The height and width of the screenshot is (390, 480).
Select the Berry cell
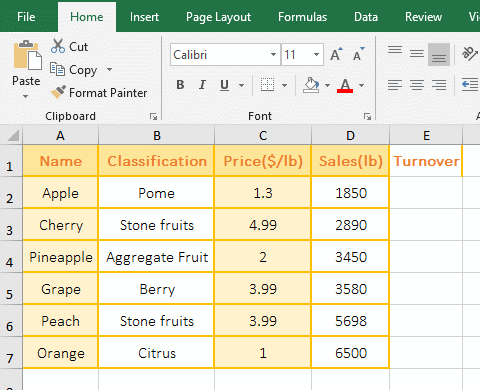click(x=157, y=289)
